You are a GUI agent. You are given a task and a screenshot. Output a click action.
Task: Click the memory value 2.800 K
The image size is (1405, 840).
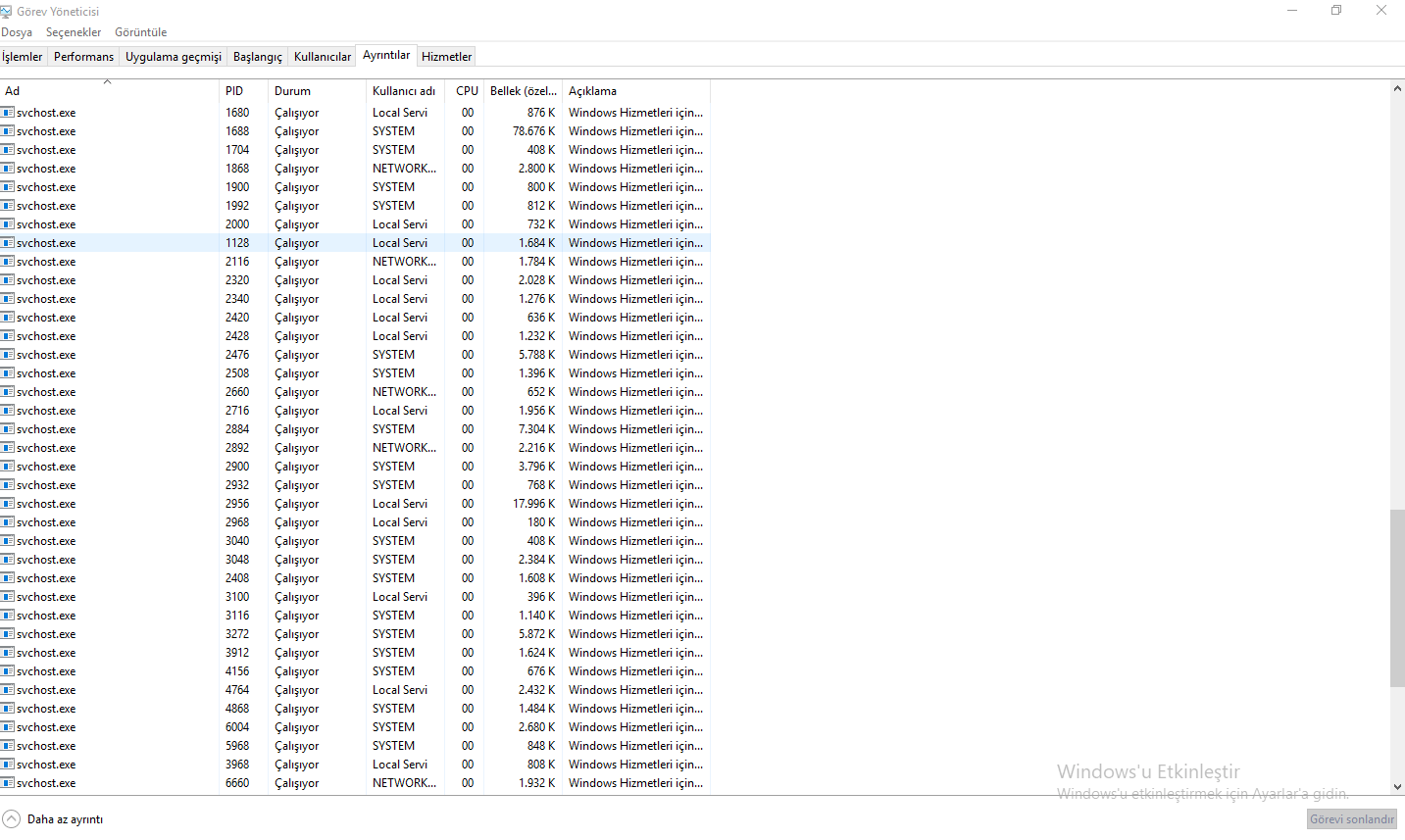tap(537, 169)
